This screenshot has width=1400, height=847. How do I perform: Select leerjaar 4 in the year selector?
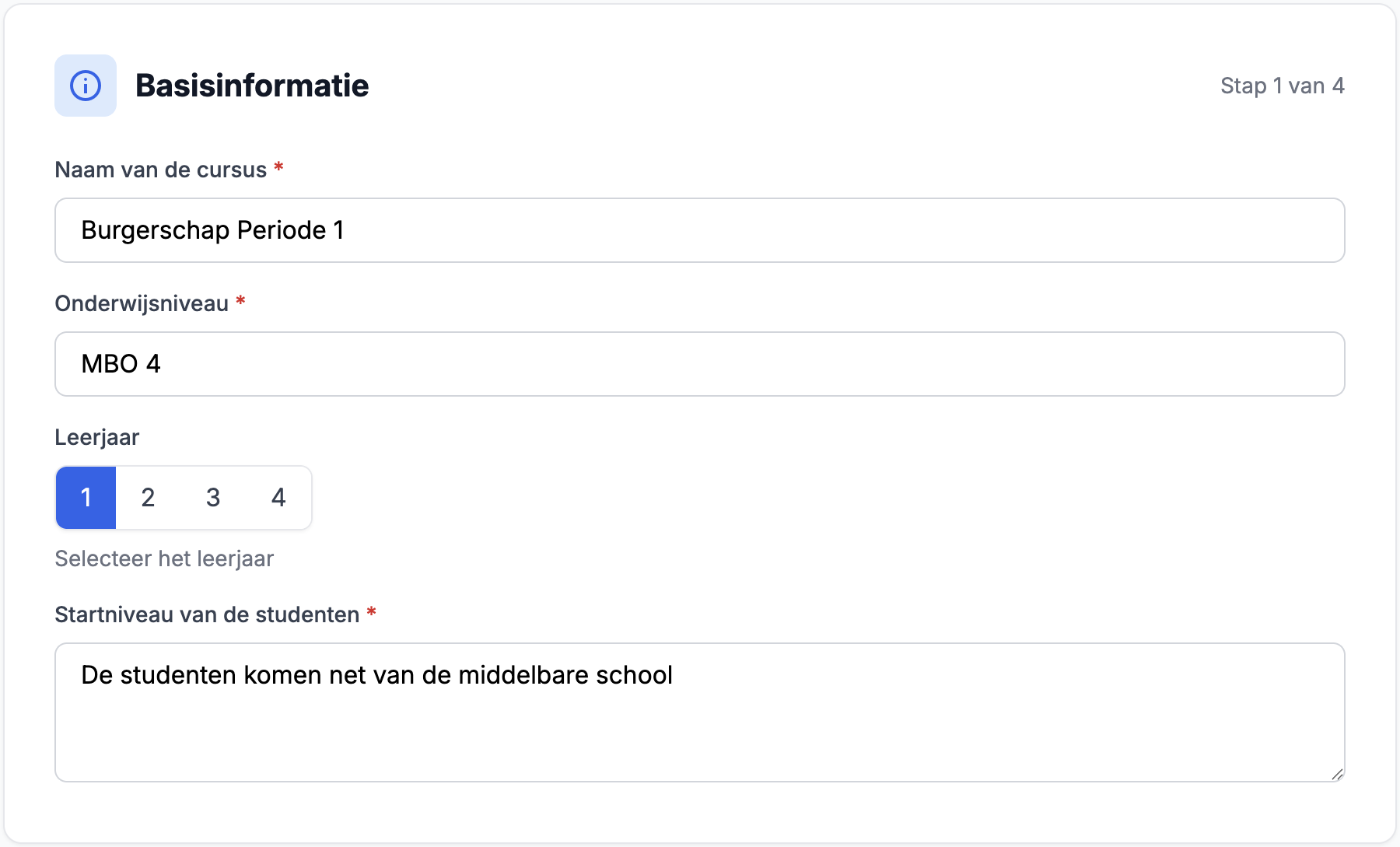coord(278,498)
